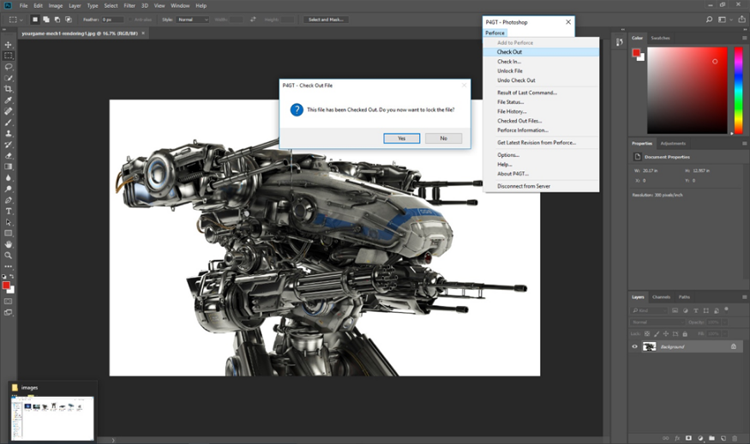Open the Fill dropdown arrow
The height and width of the screenshot is (444, 750).
[x=724, y=334]
